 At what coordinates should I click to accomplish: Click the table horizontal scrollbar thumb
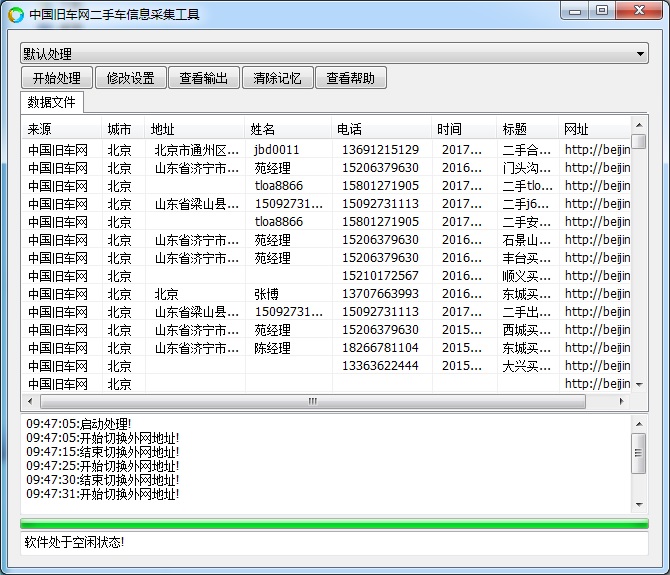click(x=313, y=401)
